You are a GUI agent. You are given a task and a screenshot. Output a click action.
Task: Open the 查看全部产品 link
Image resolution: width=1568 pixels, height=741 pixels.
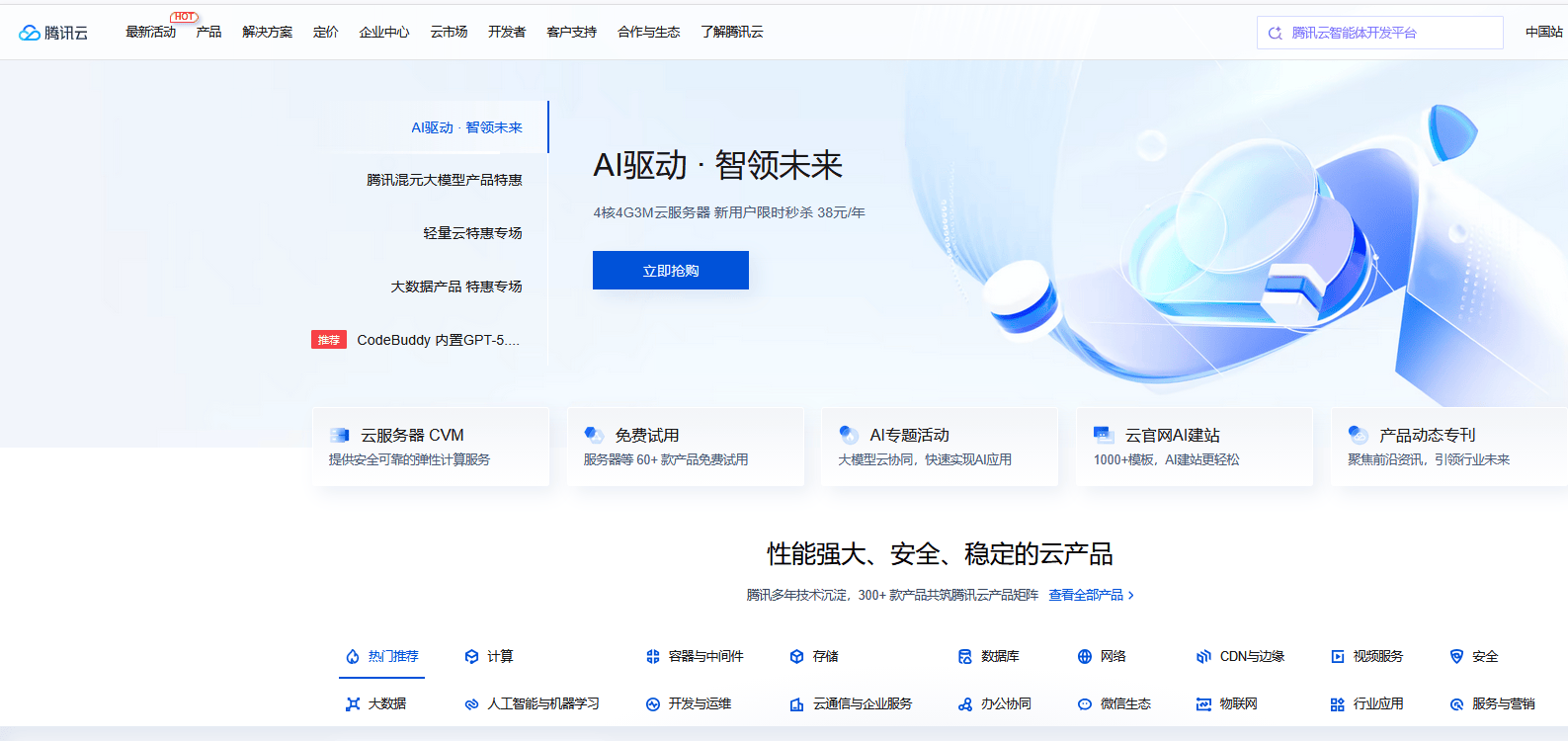tap(1091, 595)
